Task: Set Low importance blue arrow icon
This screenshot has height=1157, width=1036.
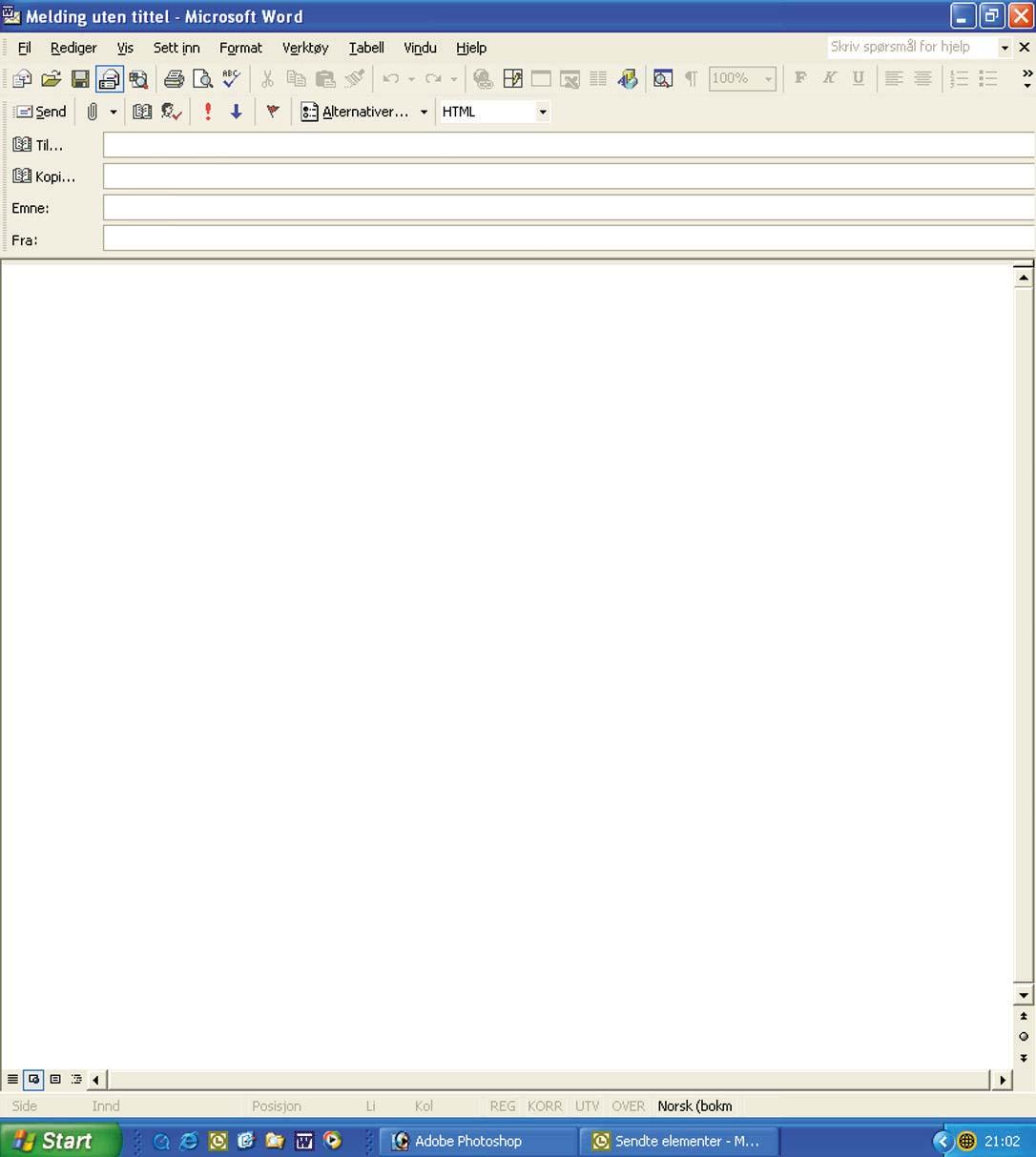Action: 237,112
